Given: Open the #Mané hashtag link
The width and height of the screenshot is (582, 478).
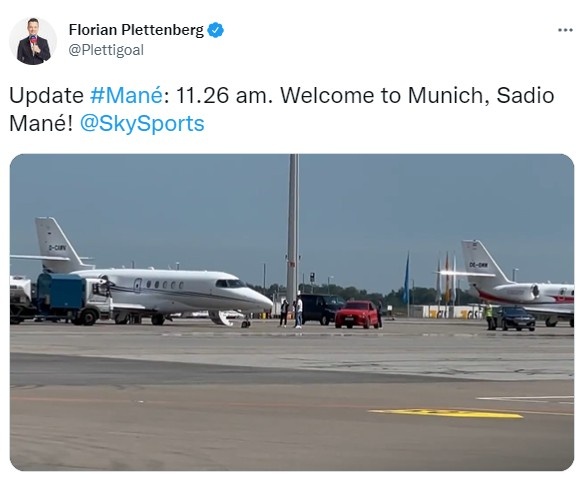Looking at the screenshot, I should 126,95.
